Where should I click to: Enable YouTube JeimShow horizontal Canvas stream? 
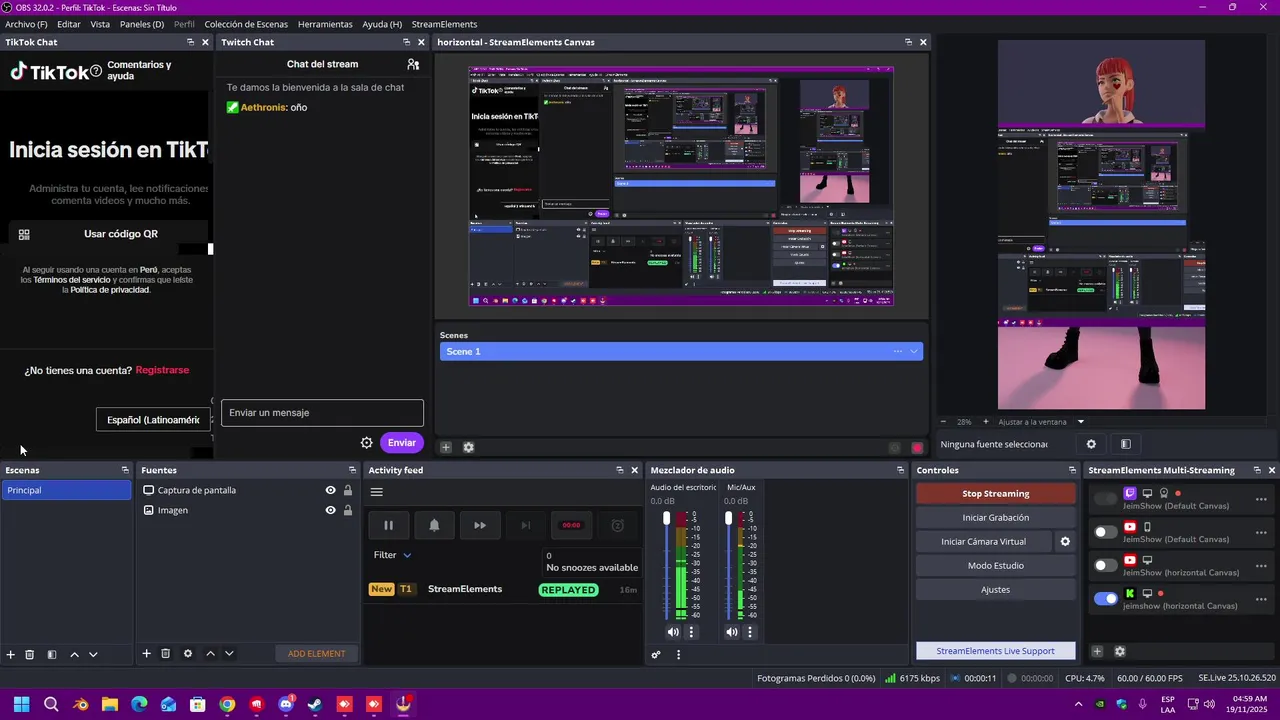(x=1105, y=566)
